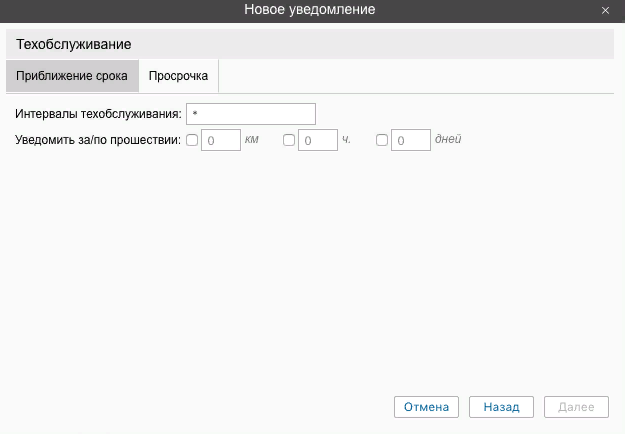Click the Далее button
Viewport: 625px width, 434px height.
(576, 407)
